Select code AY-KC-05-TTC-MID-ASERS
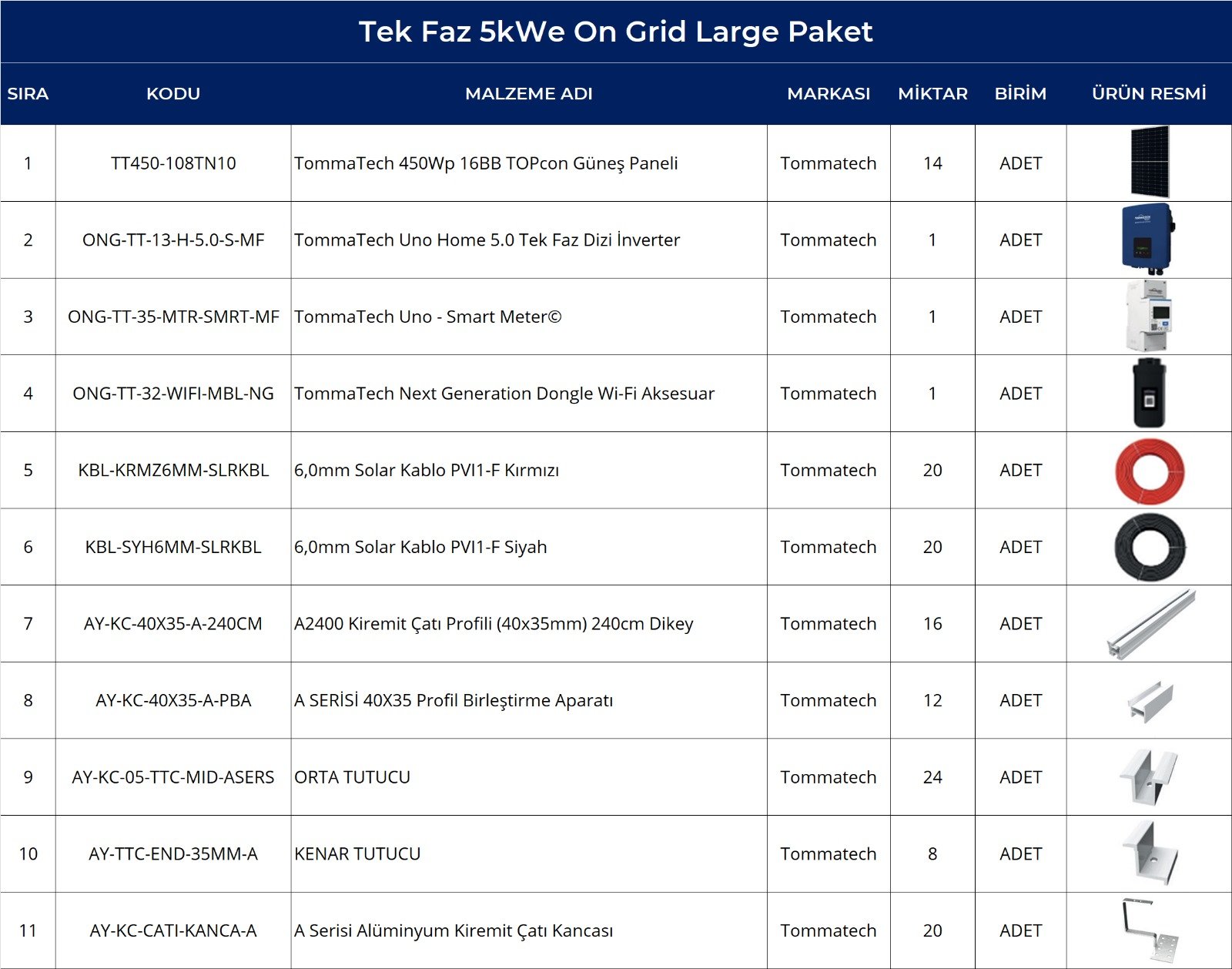The image size is (1232, 969). (x=173, y=777)
